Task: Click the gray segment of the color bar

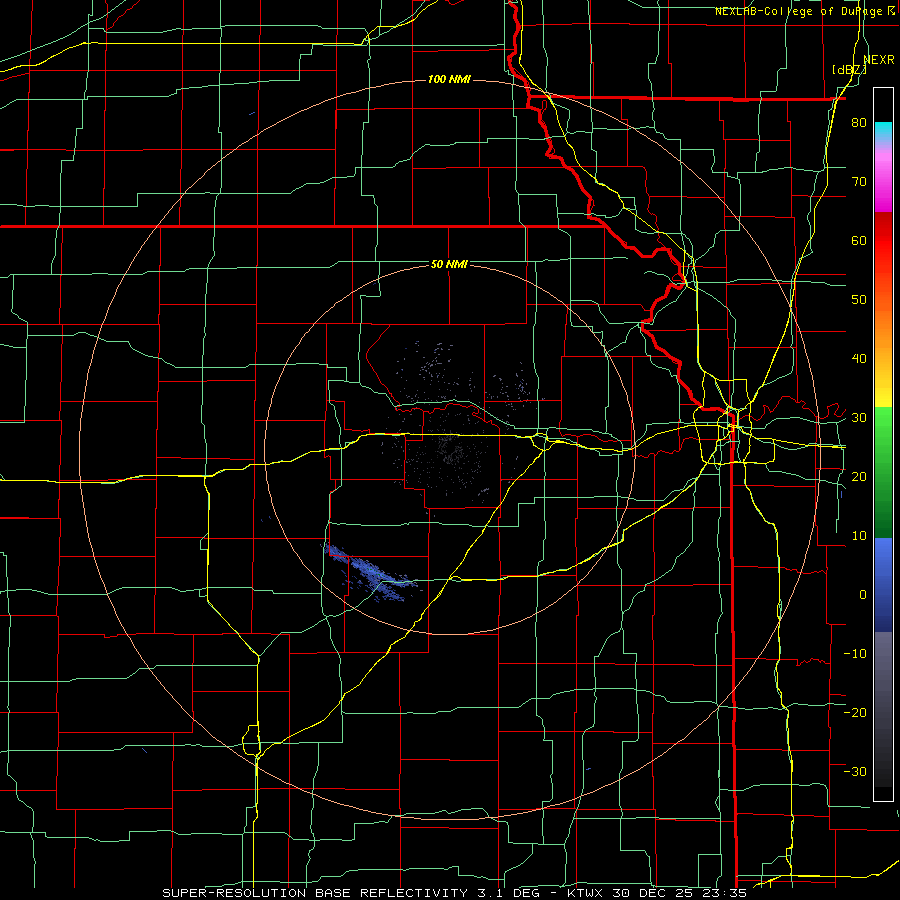Action: [x=883, y=709]
